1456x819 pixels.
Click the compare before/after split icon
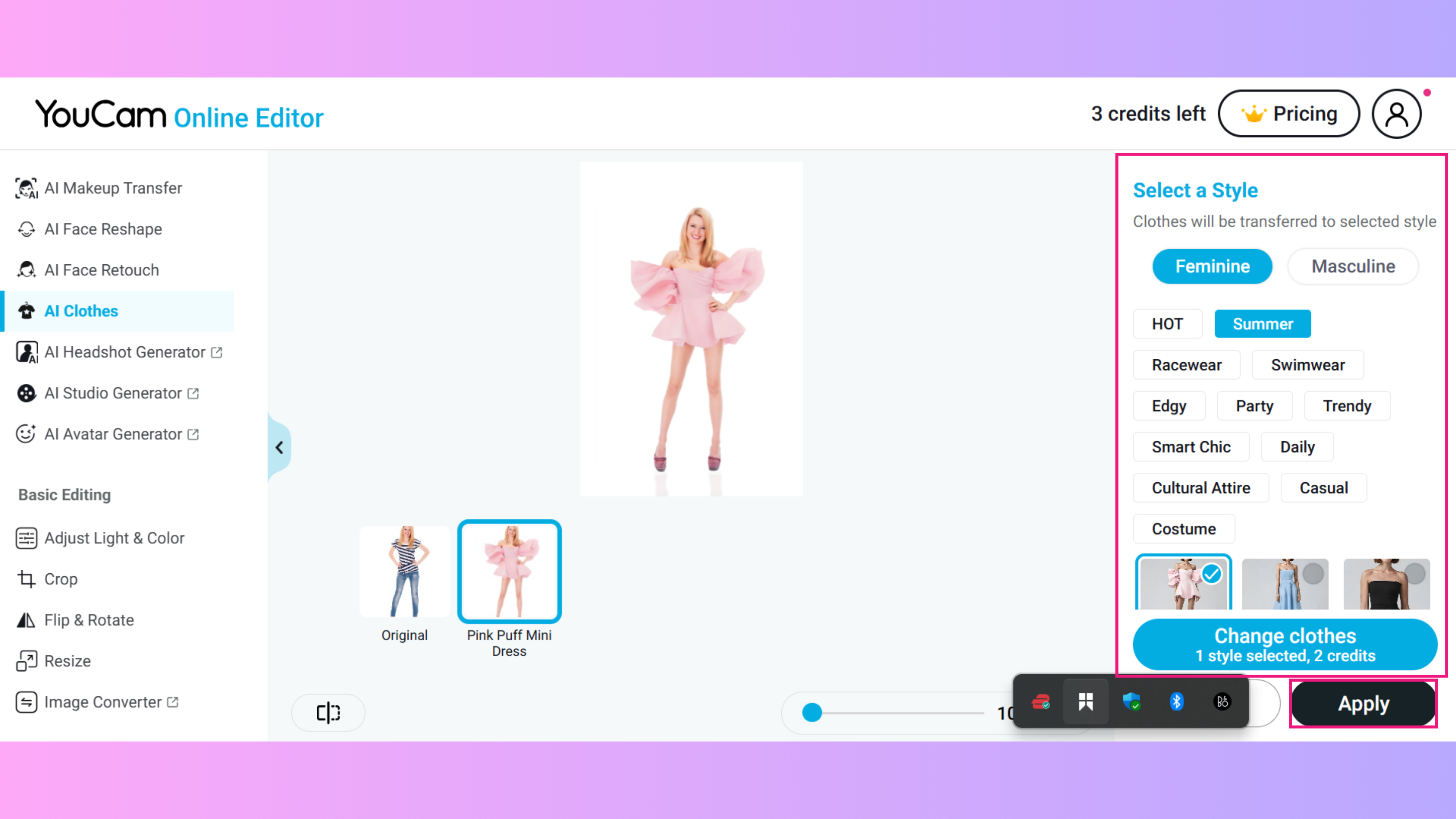(x=328, y=712)
